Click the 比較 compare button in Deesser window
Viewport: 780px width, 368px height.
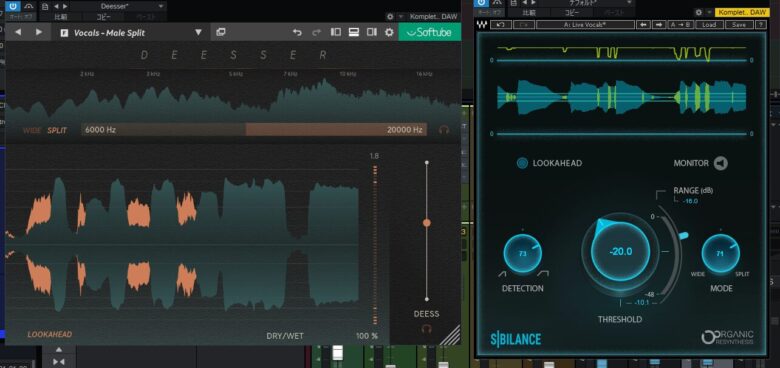[60, 16]
